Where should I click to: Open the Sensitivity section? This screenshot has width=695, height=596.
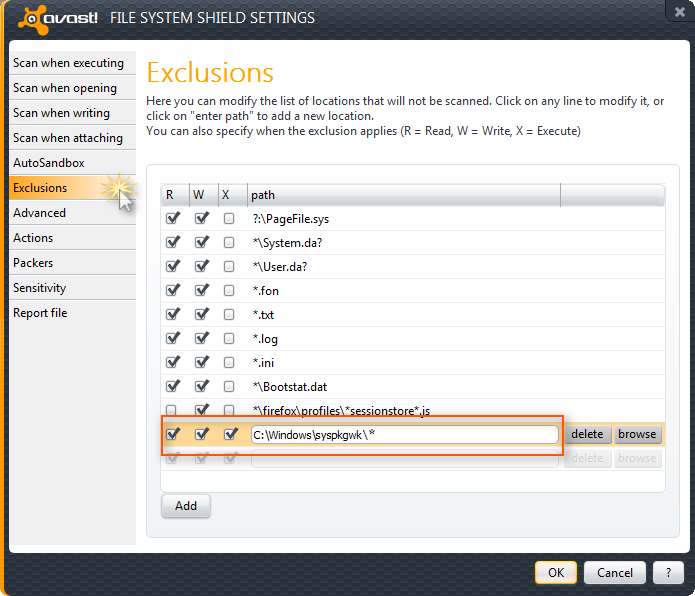(72, 288)
